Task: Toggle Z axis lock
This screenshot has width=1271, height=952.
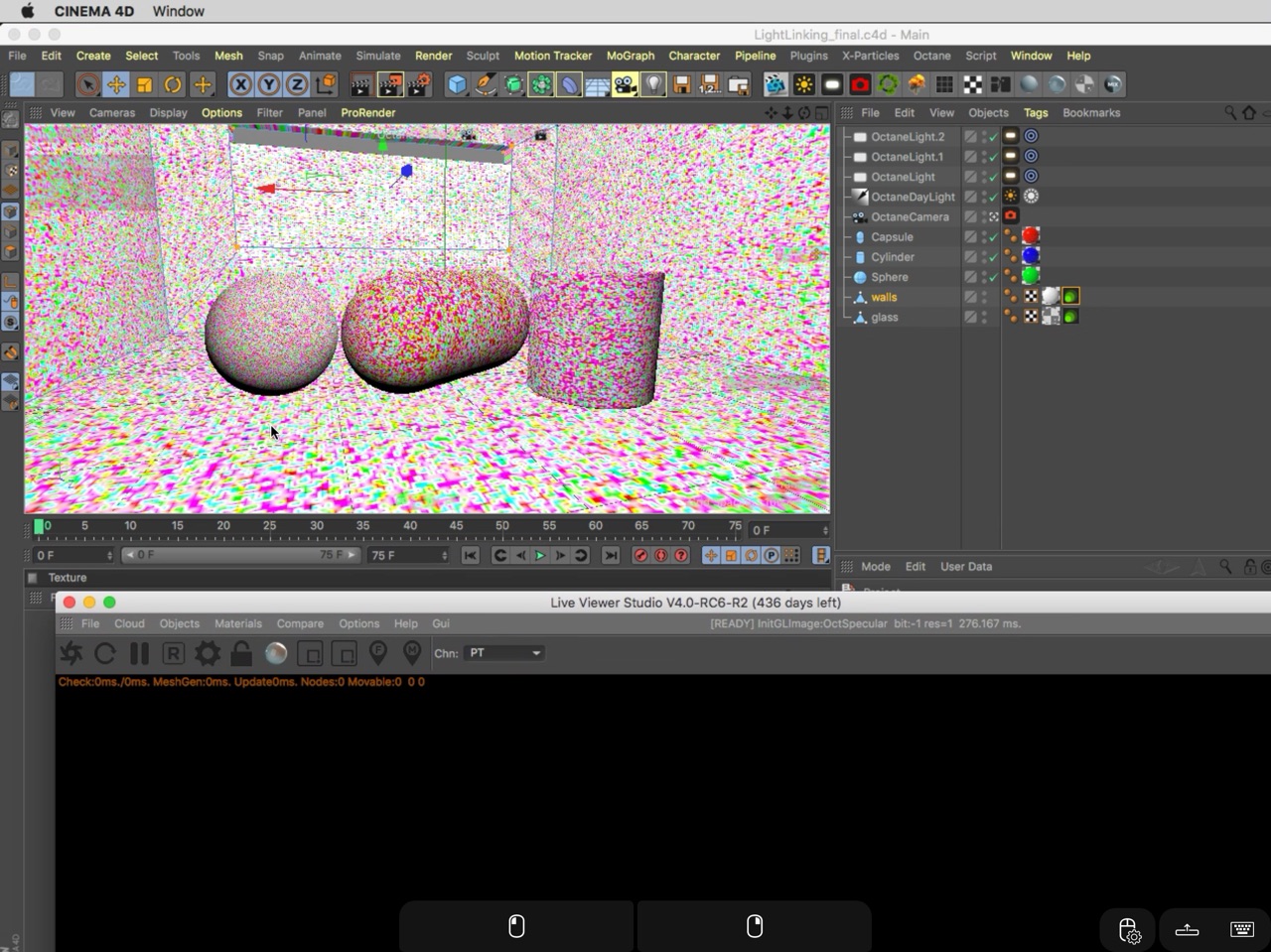Action: tap(297, 85)
